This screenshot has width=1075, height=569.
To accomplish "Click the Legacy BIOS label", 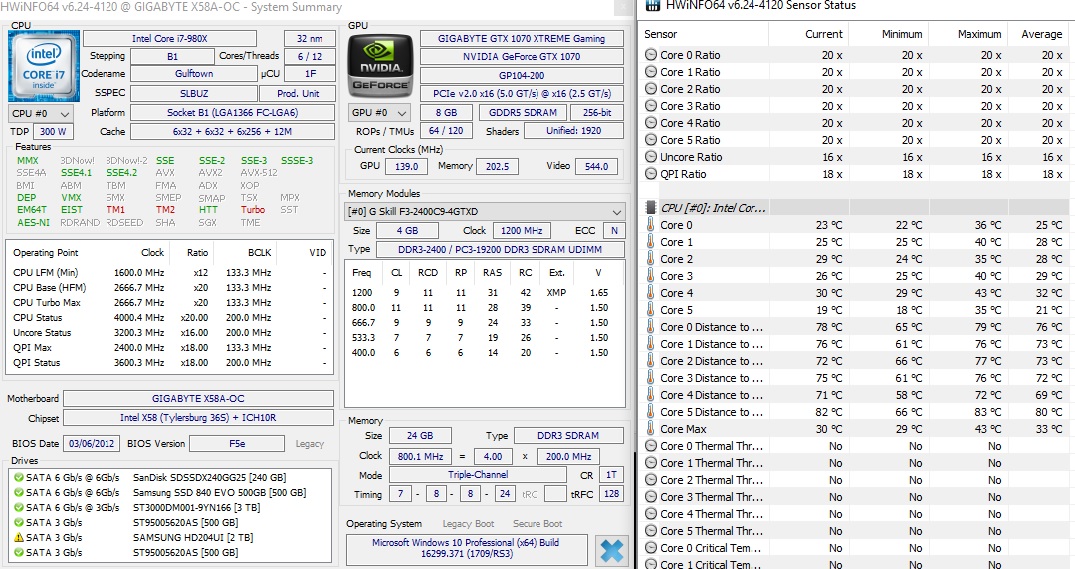I will [310, 444].
